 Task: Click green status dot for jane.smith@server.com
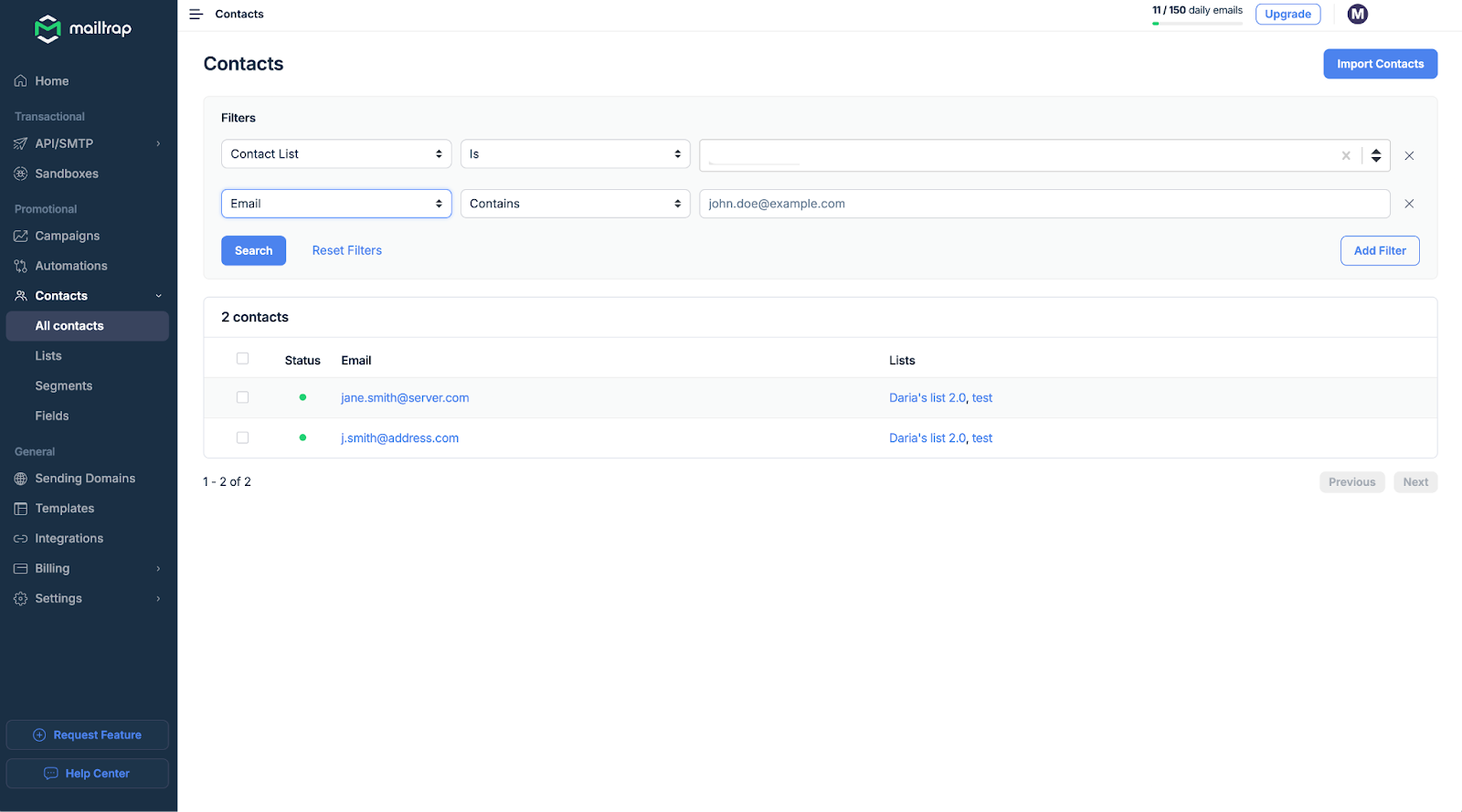tap(302, 397)
